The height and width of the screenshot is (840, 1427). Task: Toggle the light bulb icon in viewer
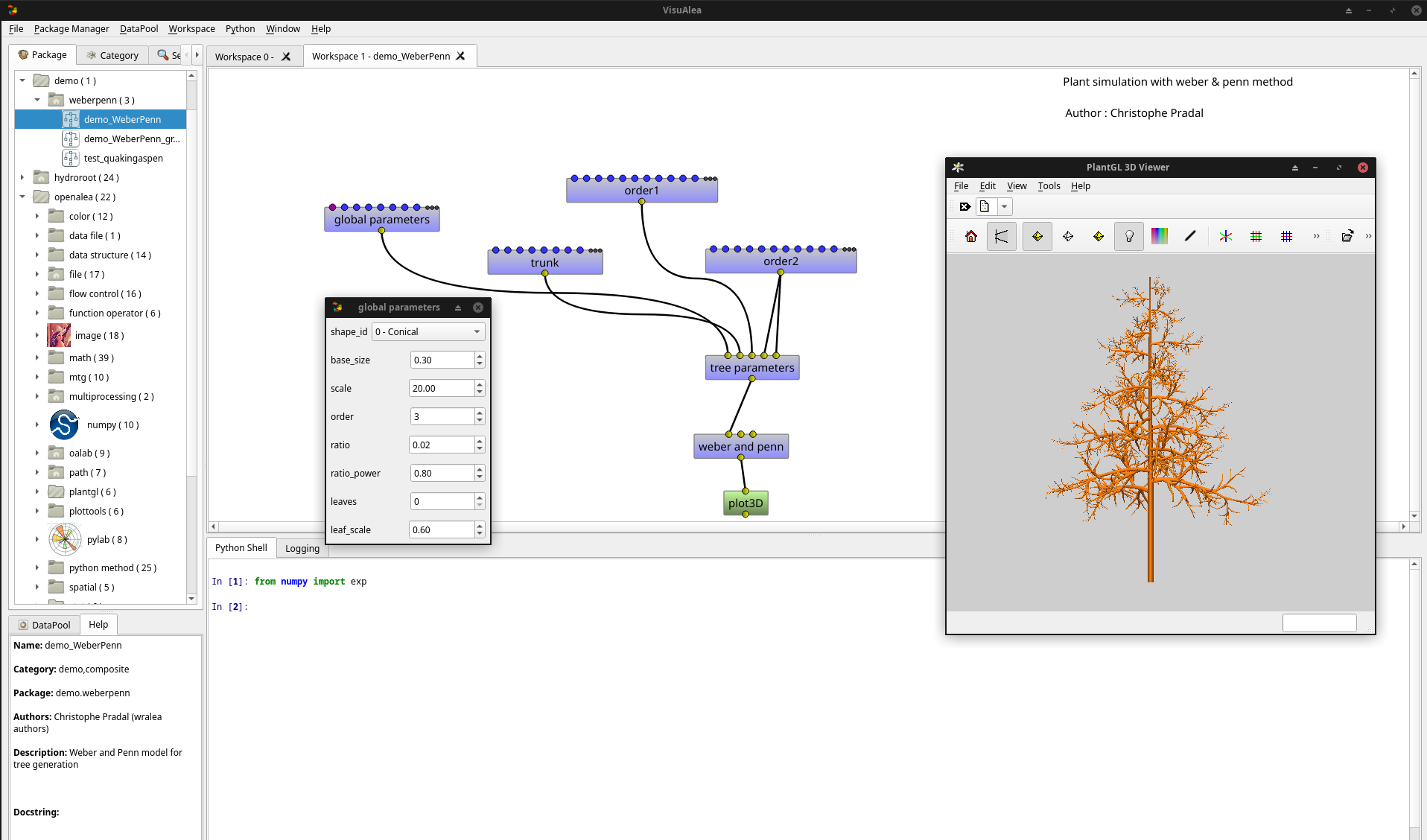(1129, 237)
